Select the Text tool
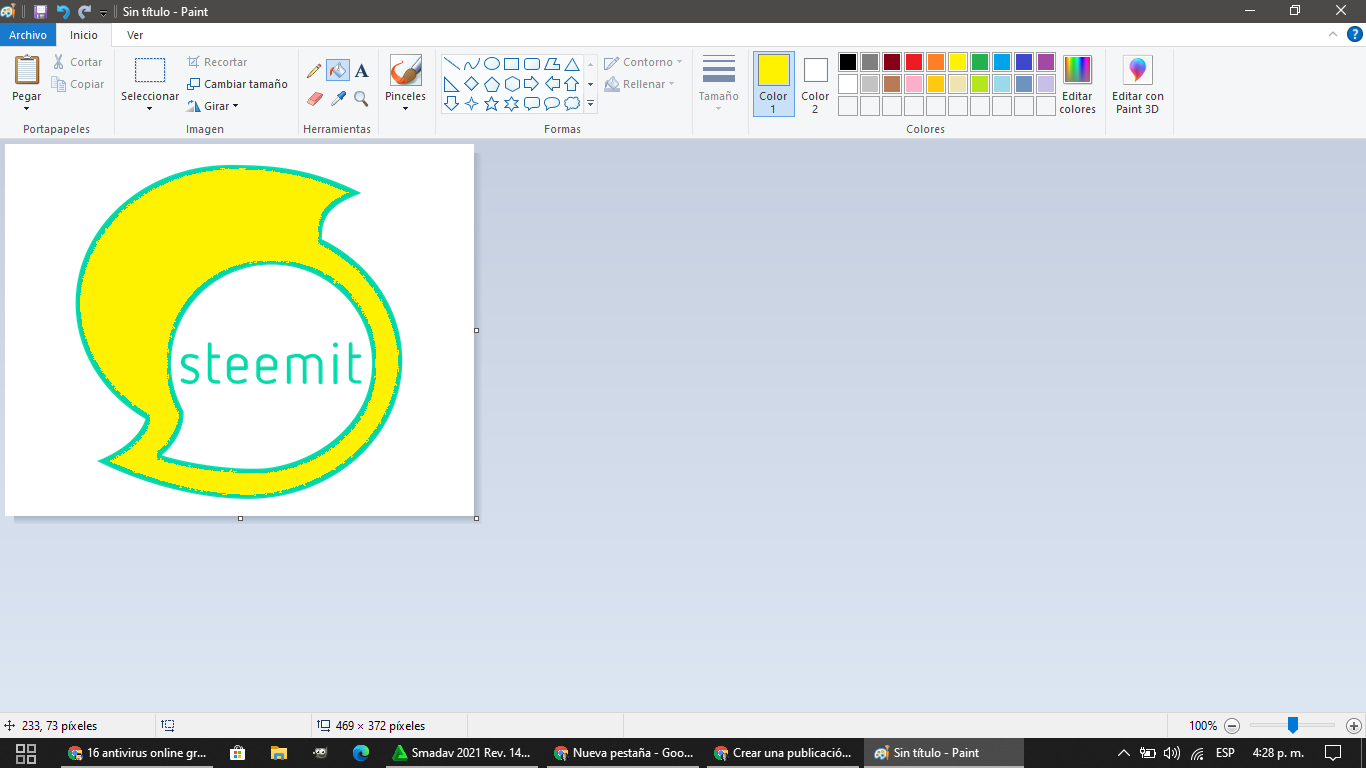1366x768 pixels. pyautogui.click(x=362, y=71)
